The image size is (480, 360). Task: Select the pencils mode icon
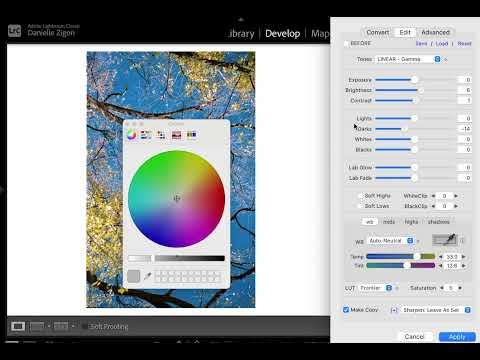click(x=191, y=135)
